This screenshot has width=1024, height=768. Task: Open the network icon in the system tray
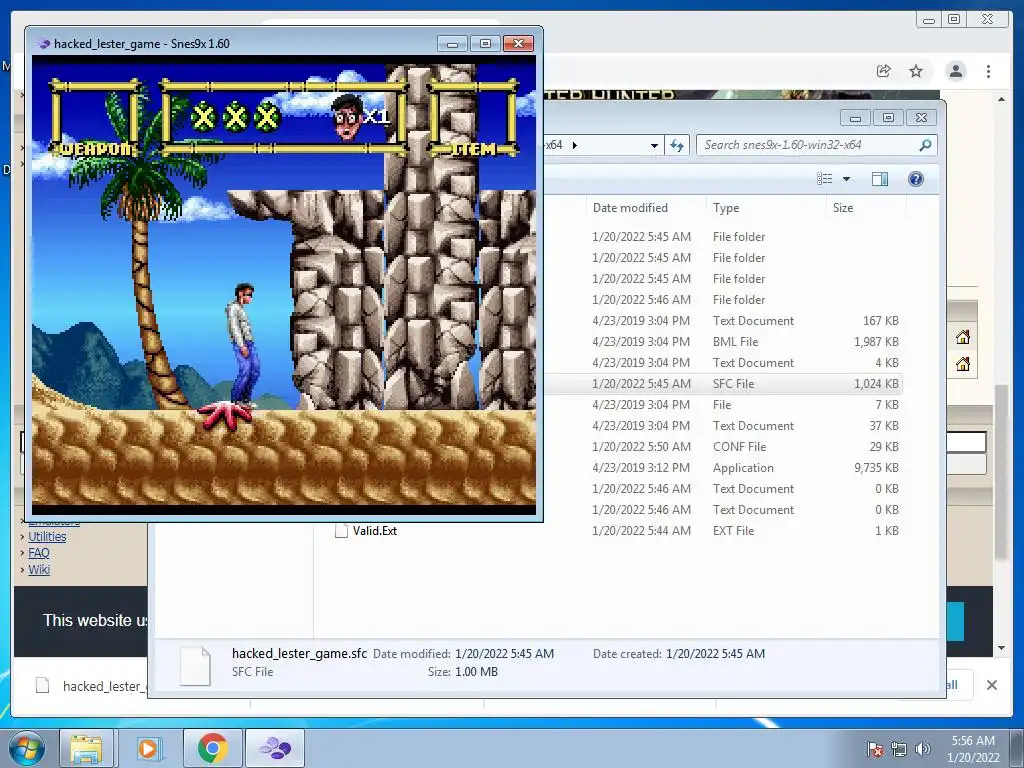point(899,749)
